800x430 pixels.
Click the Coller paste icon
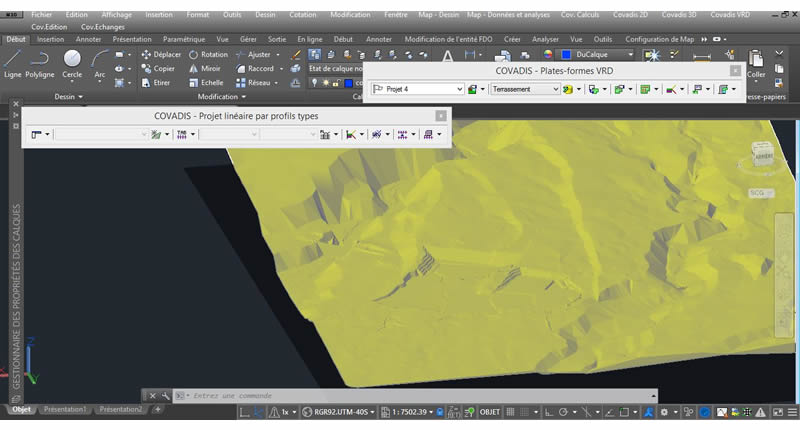(x=756, y=64)
